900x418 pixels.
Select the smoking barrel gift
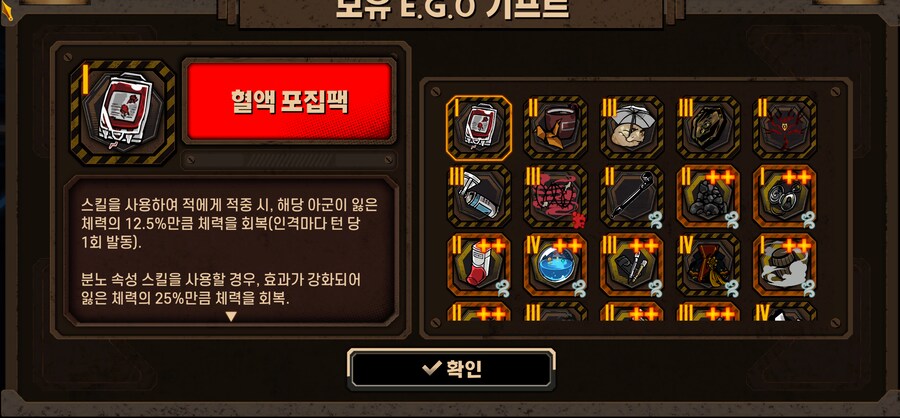(x=784, y=265)
